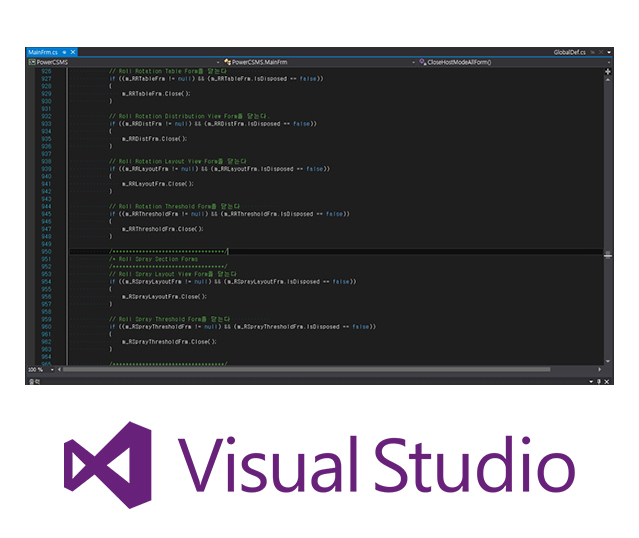The height and width of the screenshot is (538, 639).
Task: Click the if m_RRLayoutFrm != null condition
Action: (219, 169)
